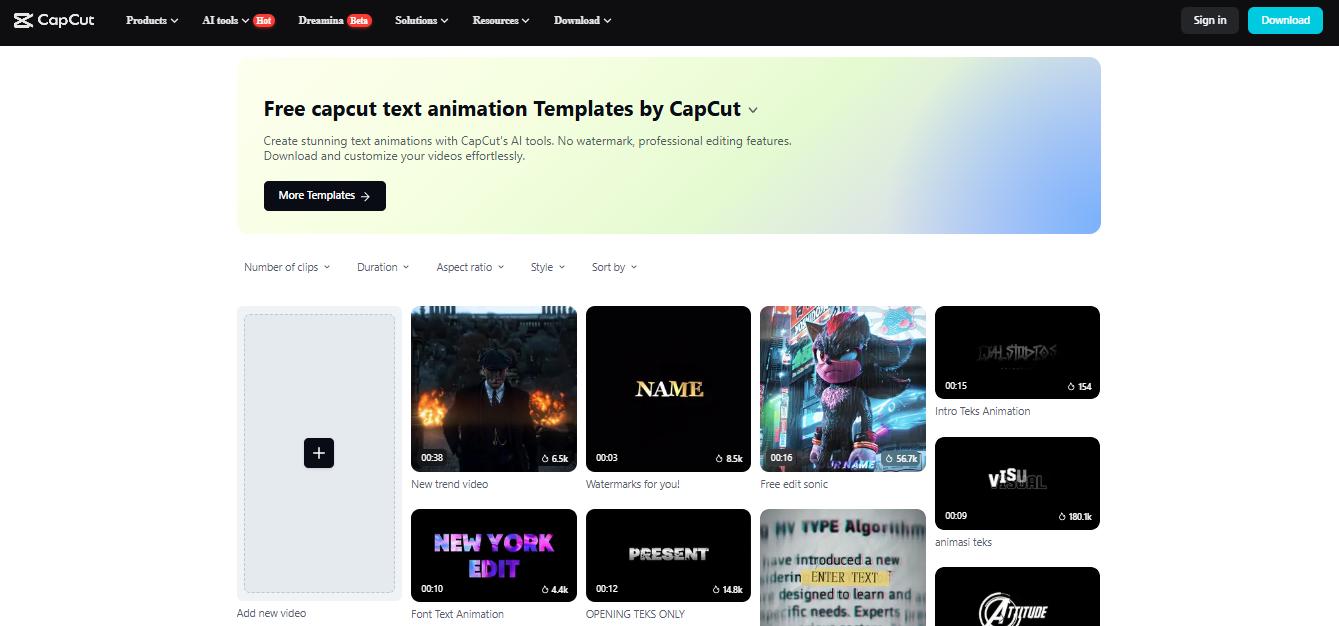
Task: Open the Free edit sonic template thumbnail
Action: 842,388
